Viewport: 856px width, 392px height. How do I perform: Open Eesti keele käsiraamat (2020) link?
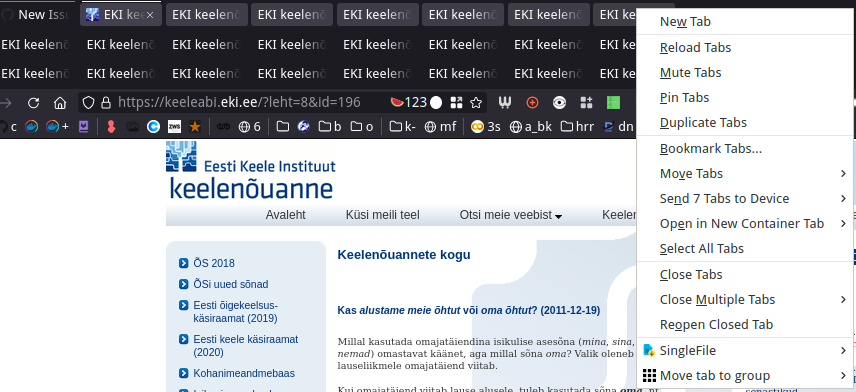coord(246,346)
